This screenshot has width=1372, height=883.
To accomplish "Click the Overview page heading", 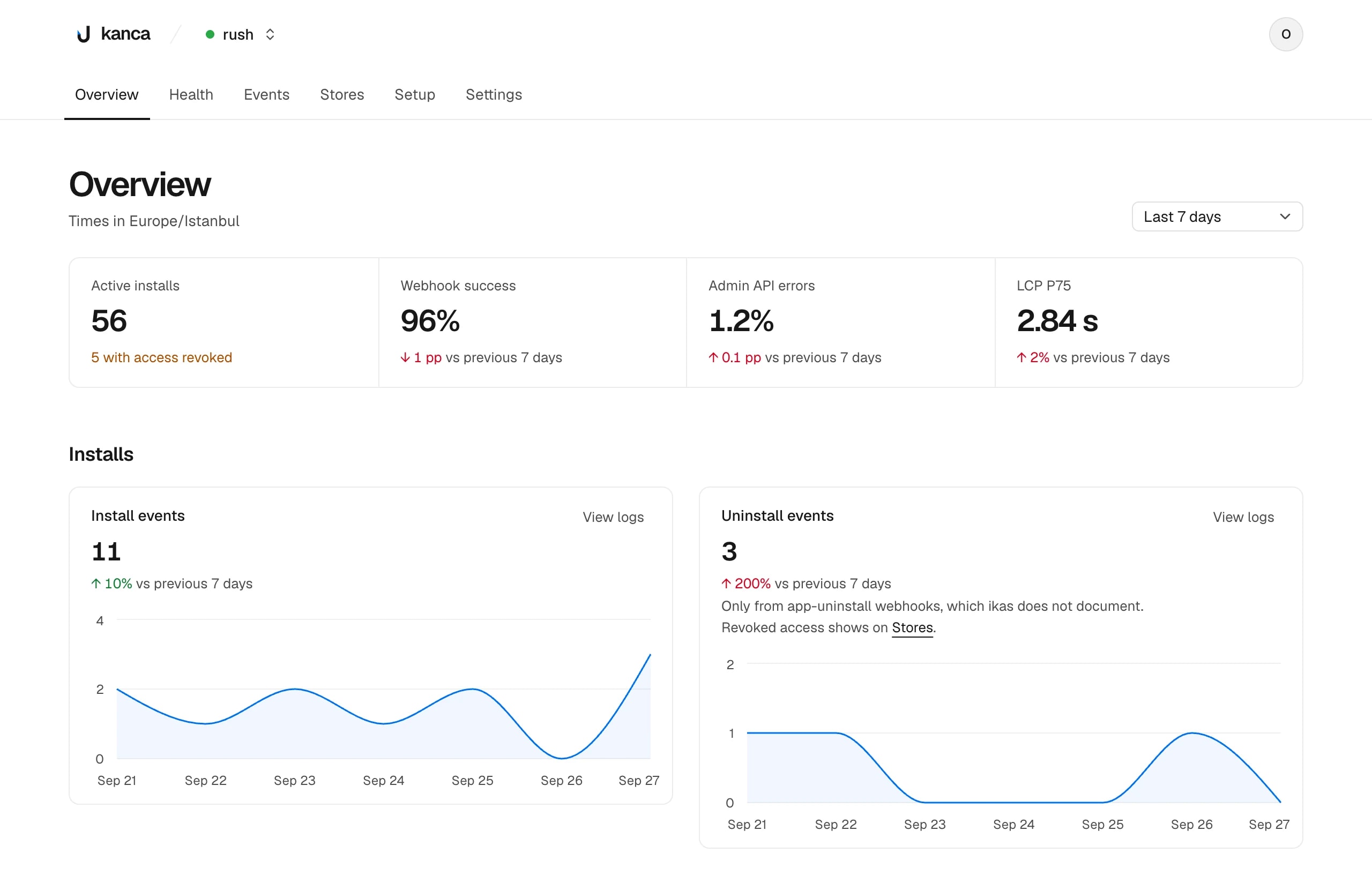I will 140,185.
